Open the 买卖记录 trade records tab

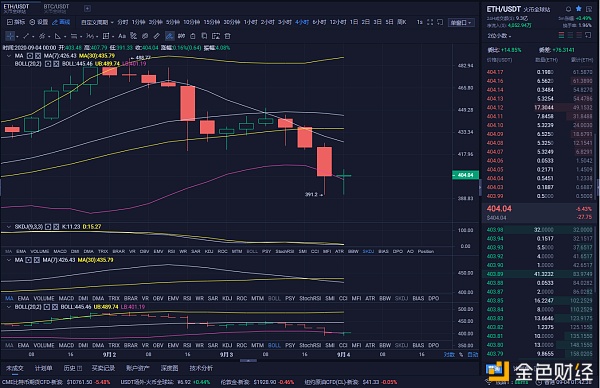103,368
